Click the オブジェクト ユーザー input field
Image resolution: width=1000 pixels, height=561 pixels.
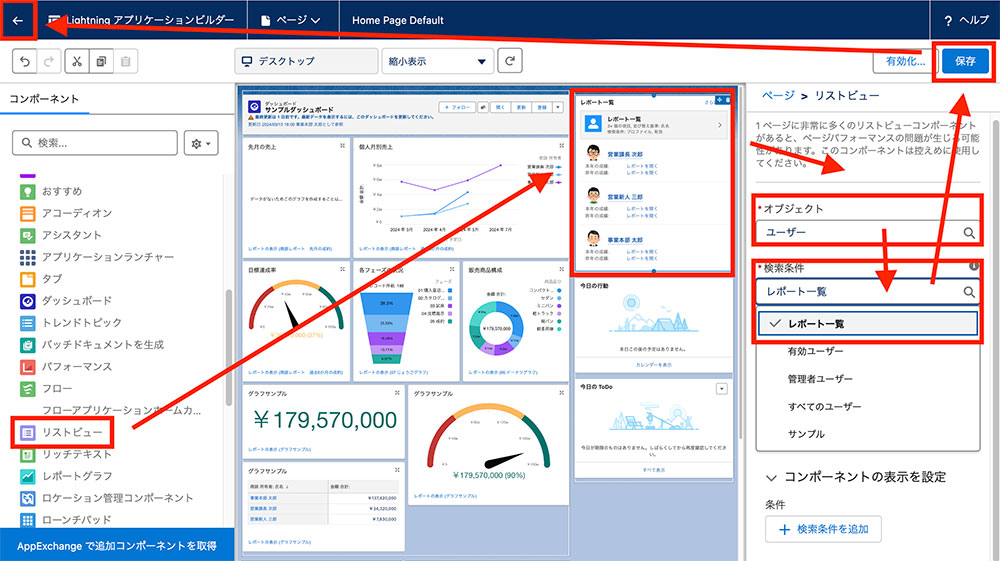[x=867, y=233]
